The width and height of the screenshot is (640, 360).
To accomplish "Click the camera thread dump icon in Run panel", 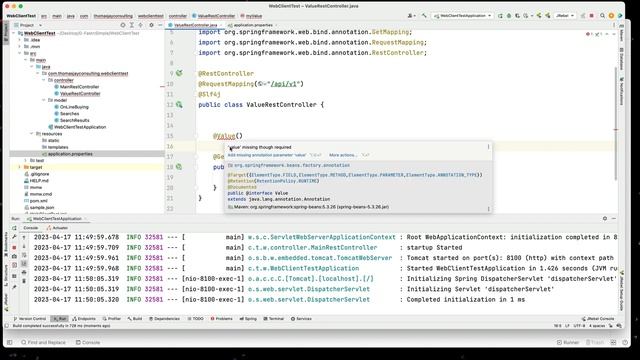I will [14, 256].
